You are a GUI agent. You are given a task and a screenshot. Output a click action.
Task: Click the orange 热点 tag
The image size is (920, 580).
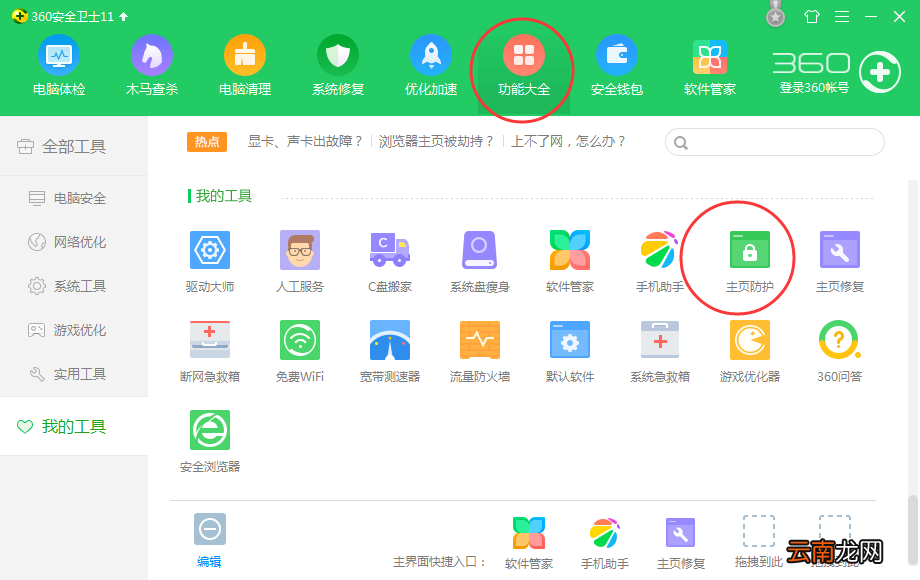click(x=207, y=142)
